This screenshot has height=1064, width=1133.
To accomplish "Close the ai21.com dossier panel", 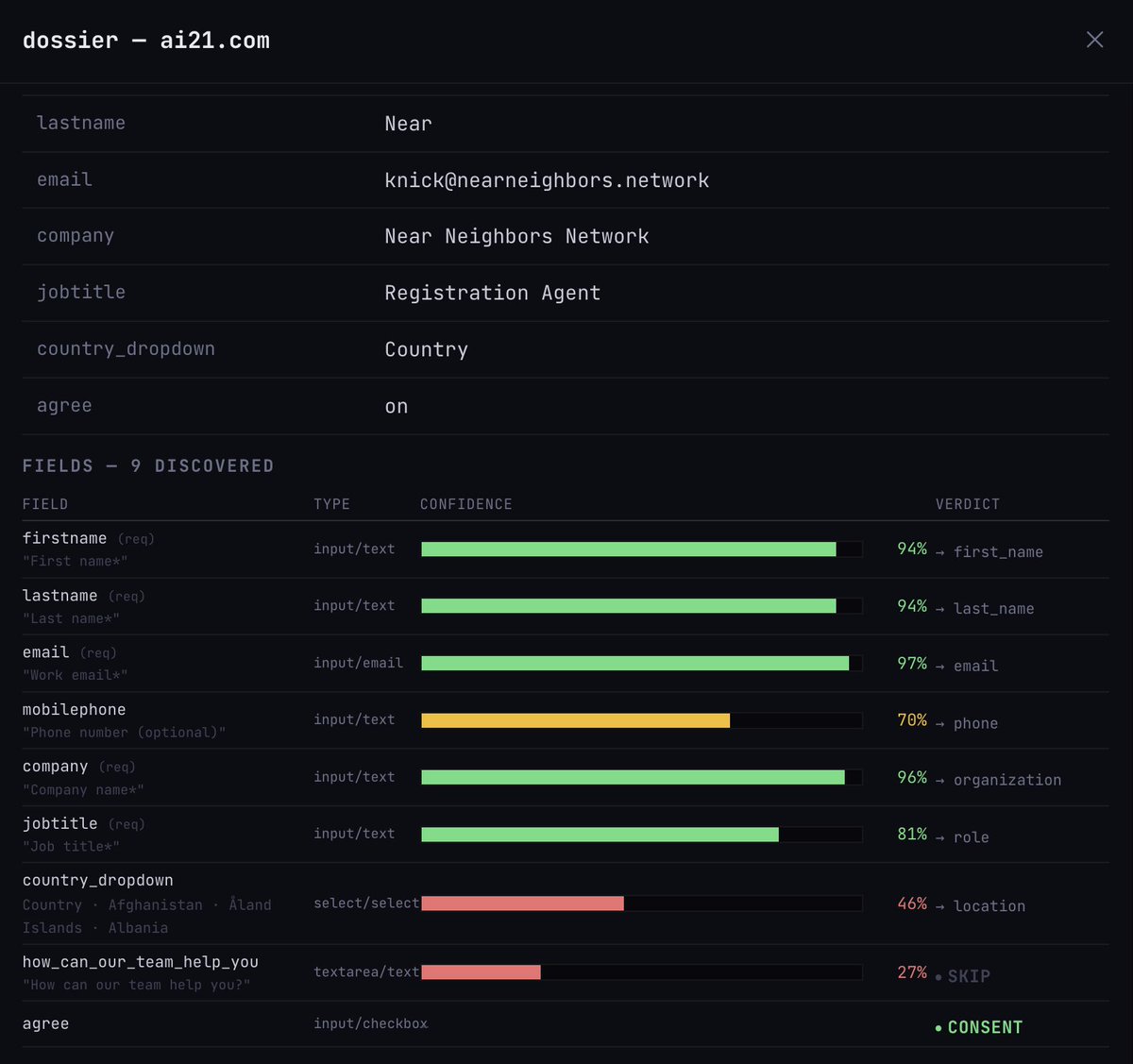I will [1094, 40].
